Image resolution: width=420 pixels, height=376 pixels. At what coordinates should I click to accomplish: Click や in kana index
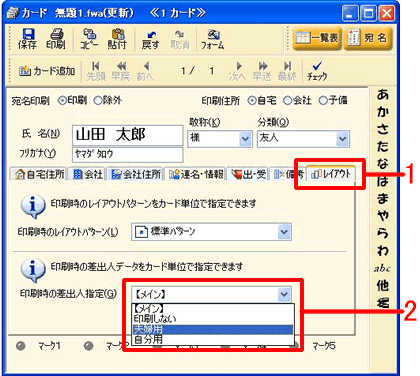click(x=383, y=216)
